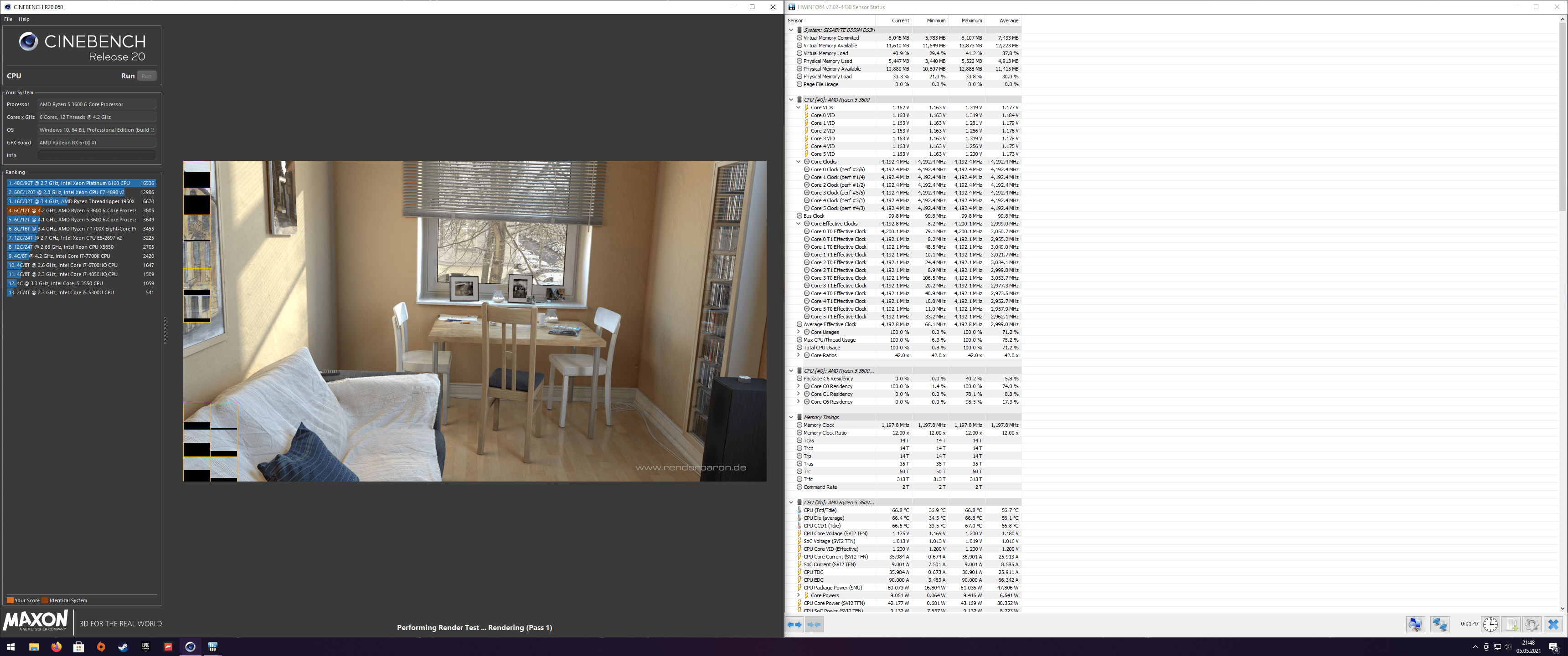Click the sensor icon beside CPU (Tctl/Tdie)

pyautogui.click(x=799, y=511)
